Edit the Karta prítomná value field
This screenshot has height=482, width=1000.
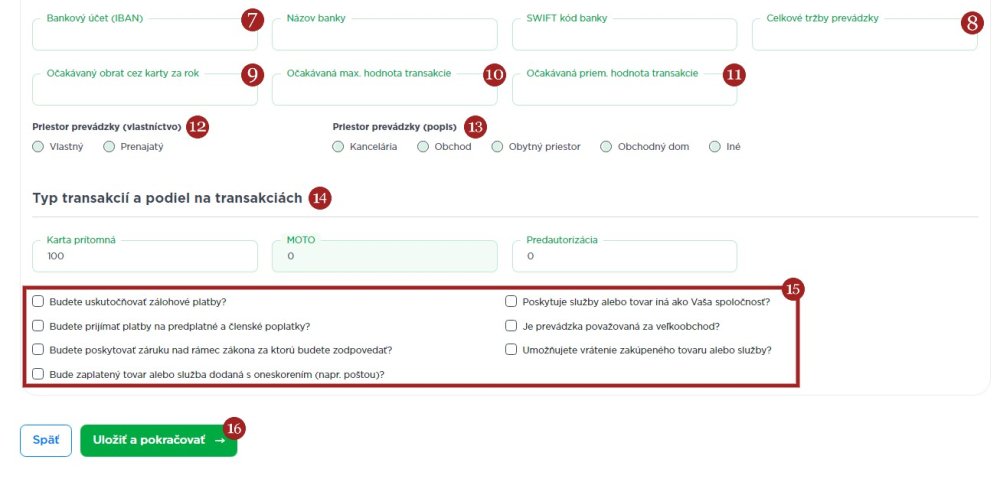click(x=147, y=257)
